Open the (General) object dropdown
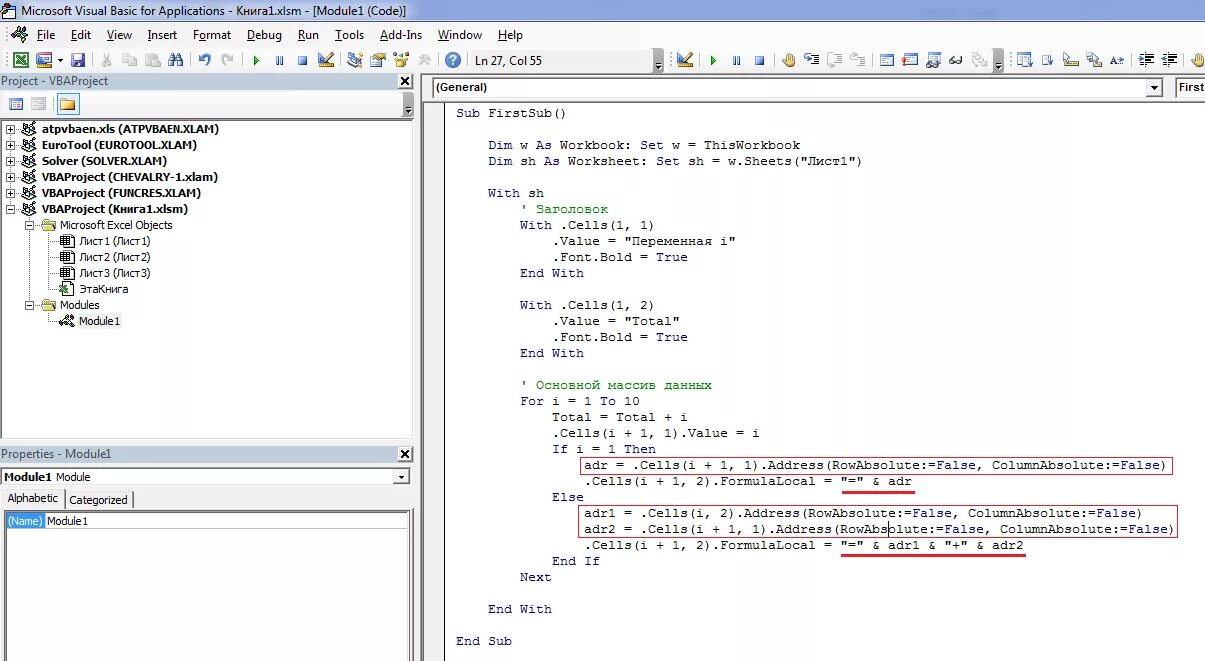Viewport: 1205px width, 661px height. (1155, 88)
